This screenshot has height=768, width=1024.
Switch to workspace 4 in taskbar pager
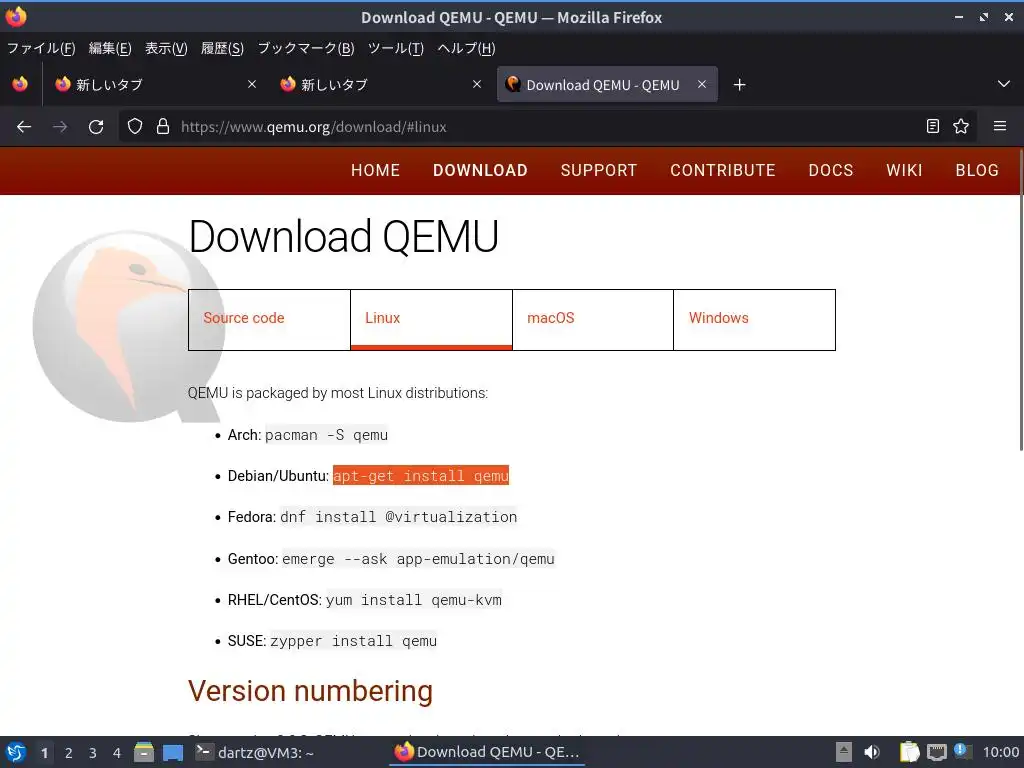(x=117, y=753)
